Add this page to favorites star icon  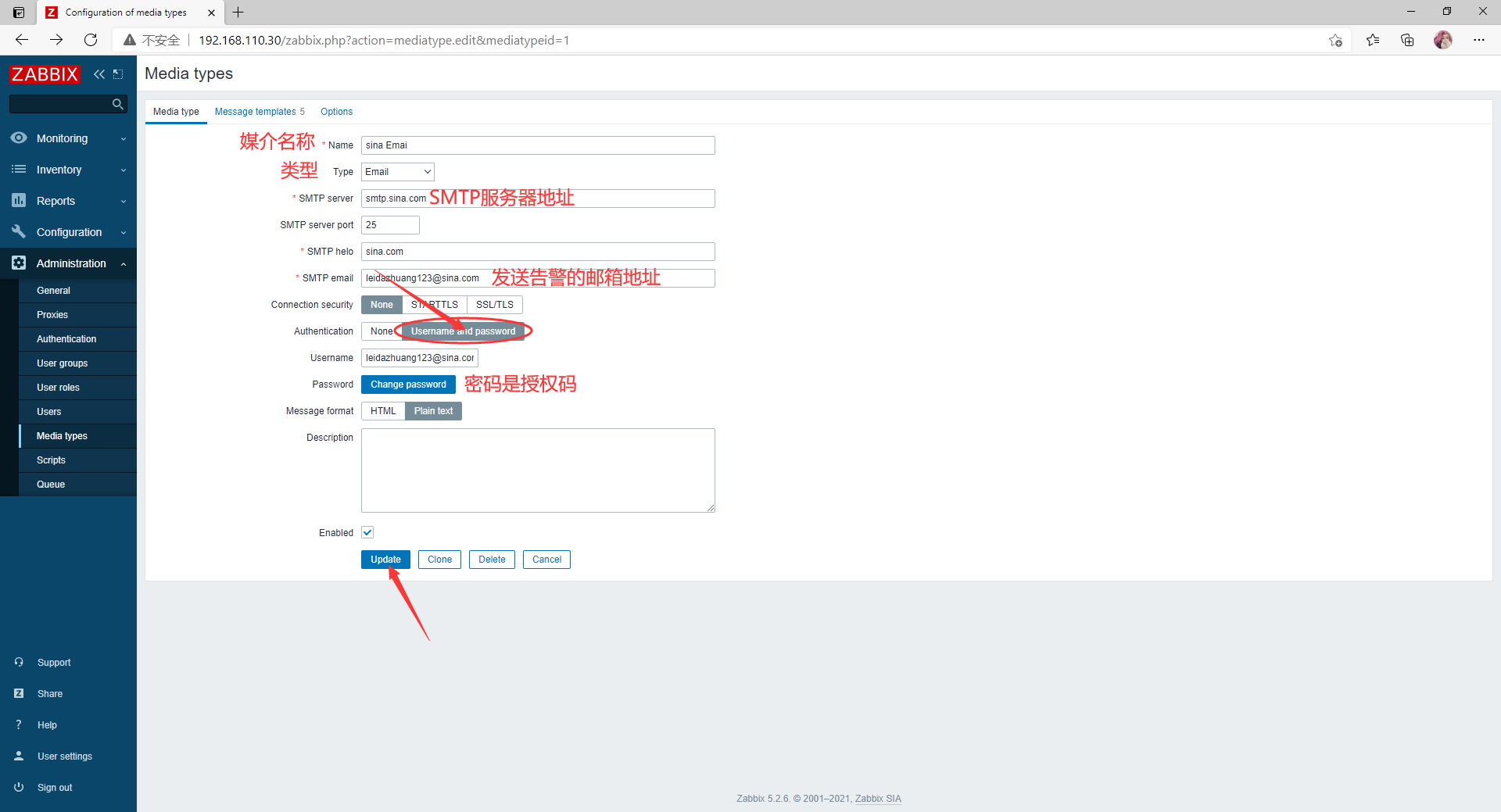pyautogui.click(x=1335, y=40)
